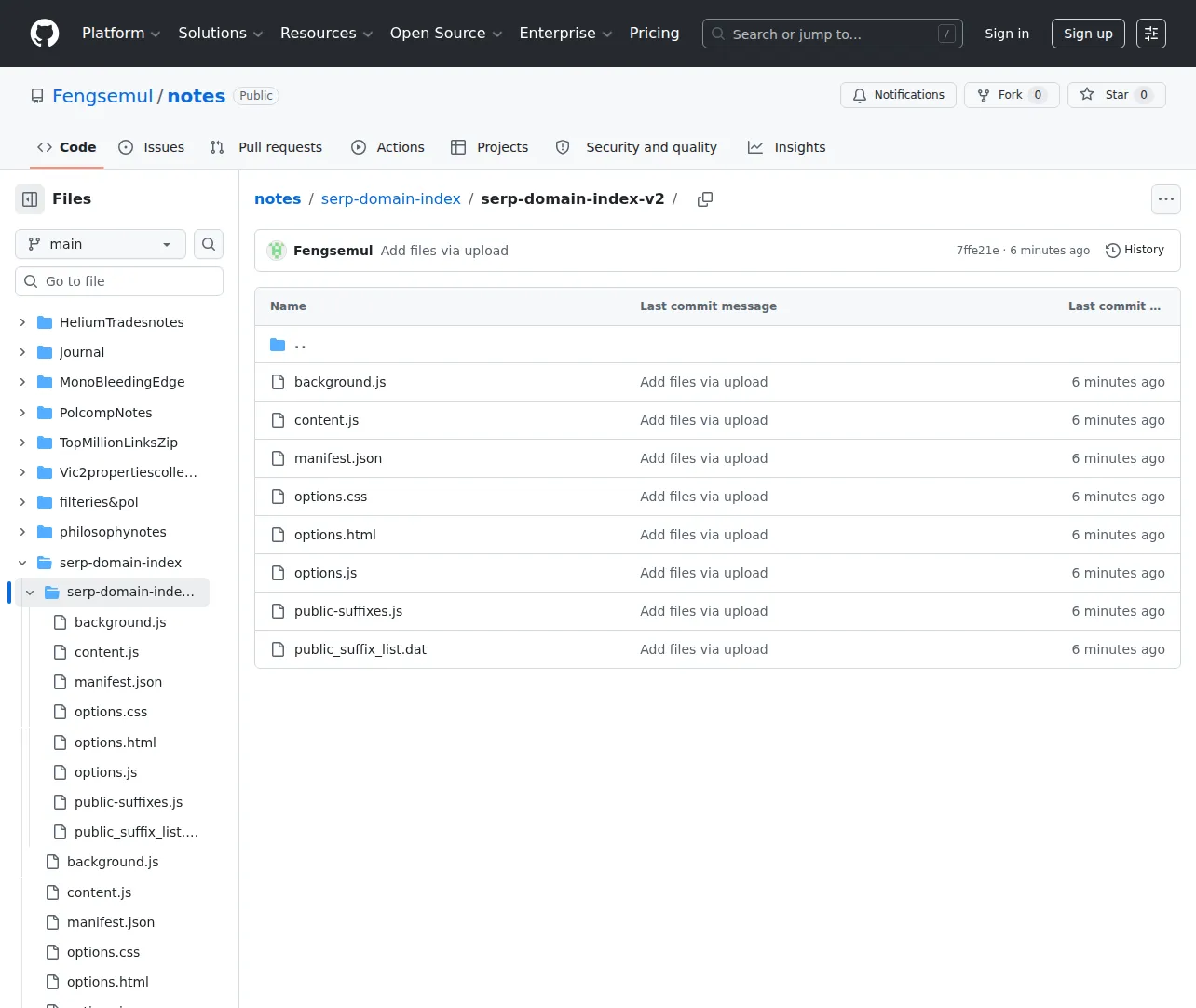Click the star icon on Star button
Screen dimensions: 1196x1008
click(1087, 95)
